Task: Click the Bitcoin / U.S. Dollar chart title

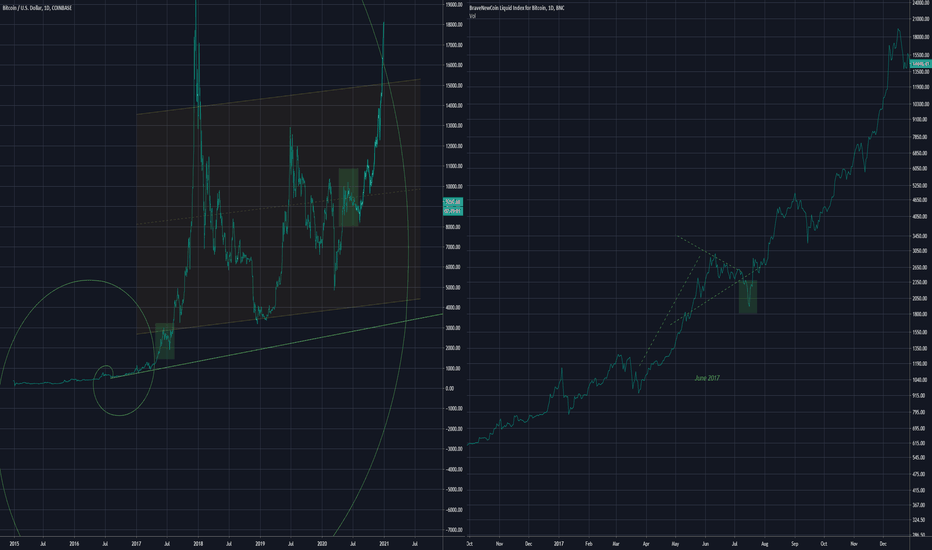Action: [x=37, y=8]
